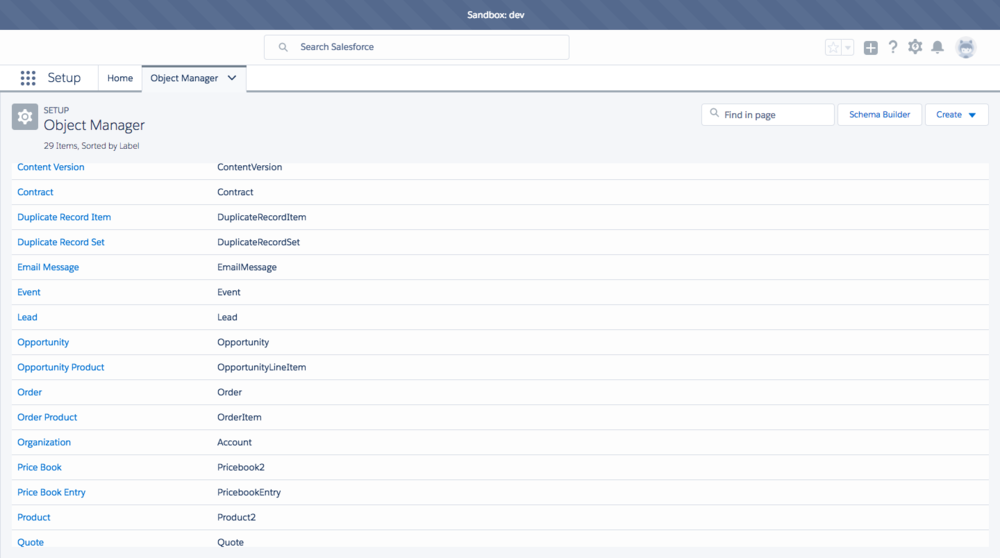Click the Schema Builder button
The height and width of the screenshot is (558, 1000).
click(x=879, y=115)
